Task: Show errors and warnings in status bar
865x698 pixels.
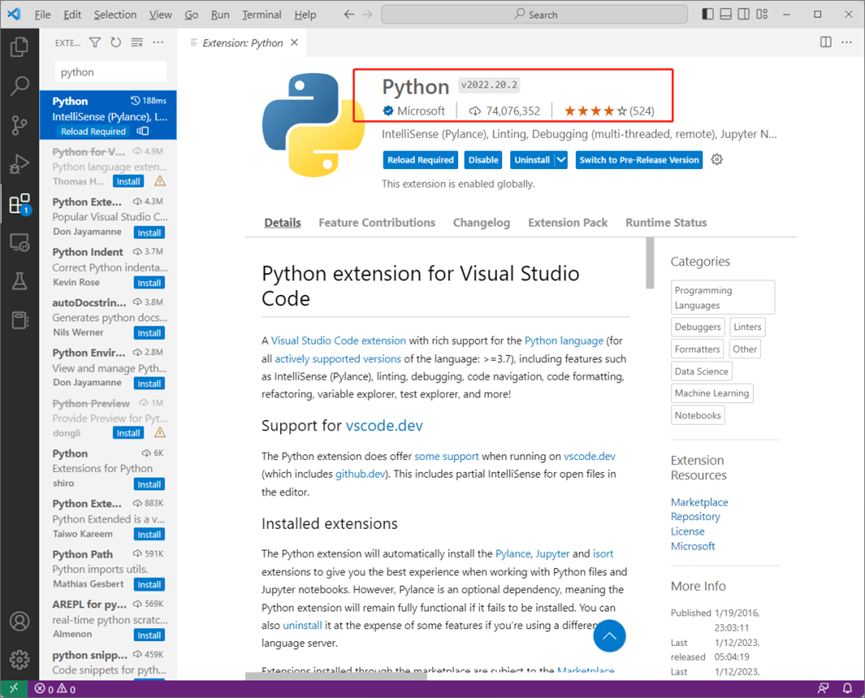Action: (55, 689)
